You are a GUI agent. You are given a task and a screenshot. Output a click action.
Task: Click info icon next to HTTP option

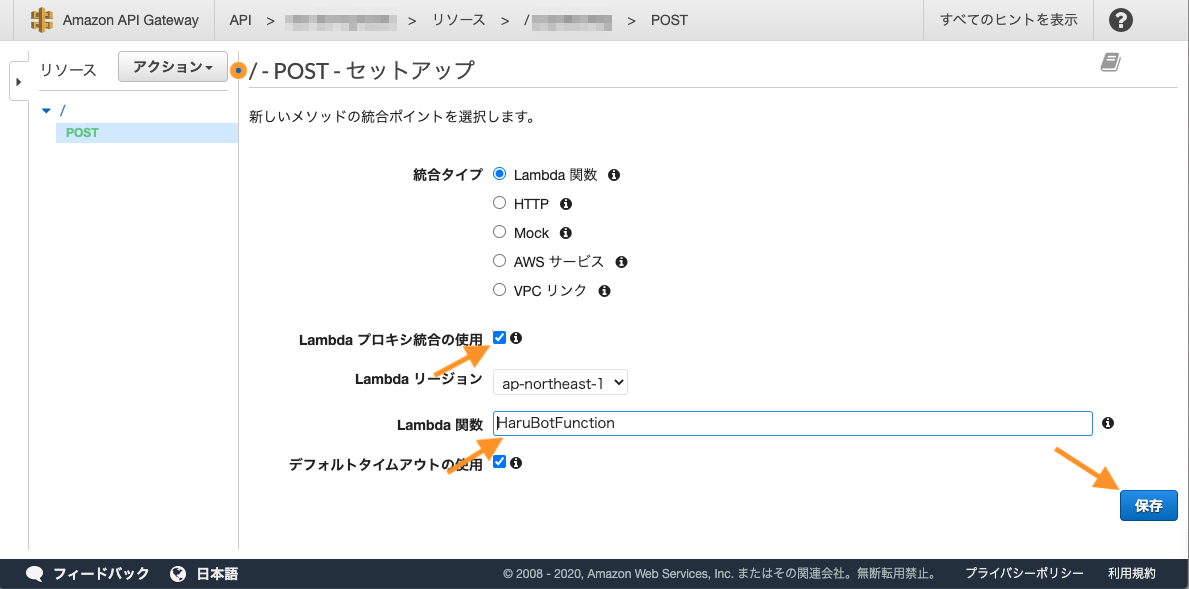click(565, 204)
